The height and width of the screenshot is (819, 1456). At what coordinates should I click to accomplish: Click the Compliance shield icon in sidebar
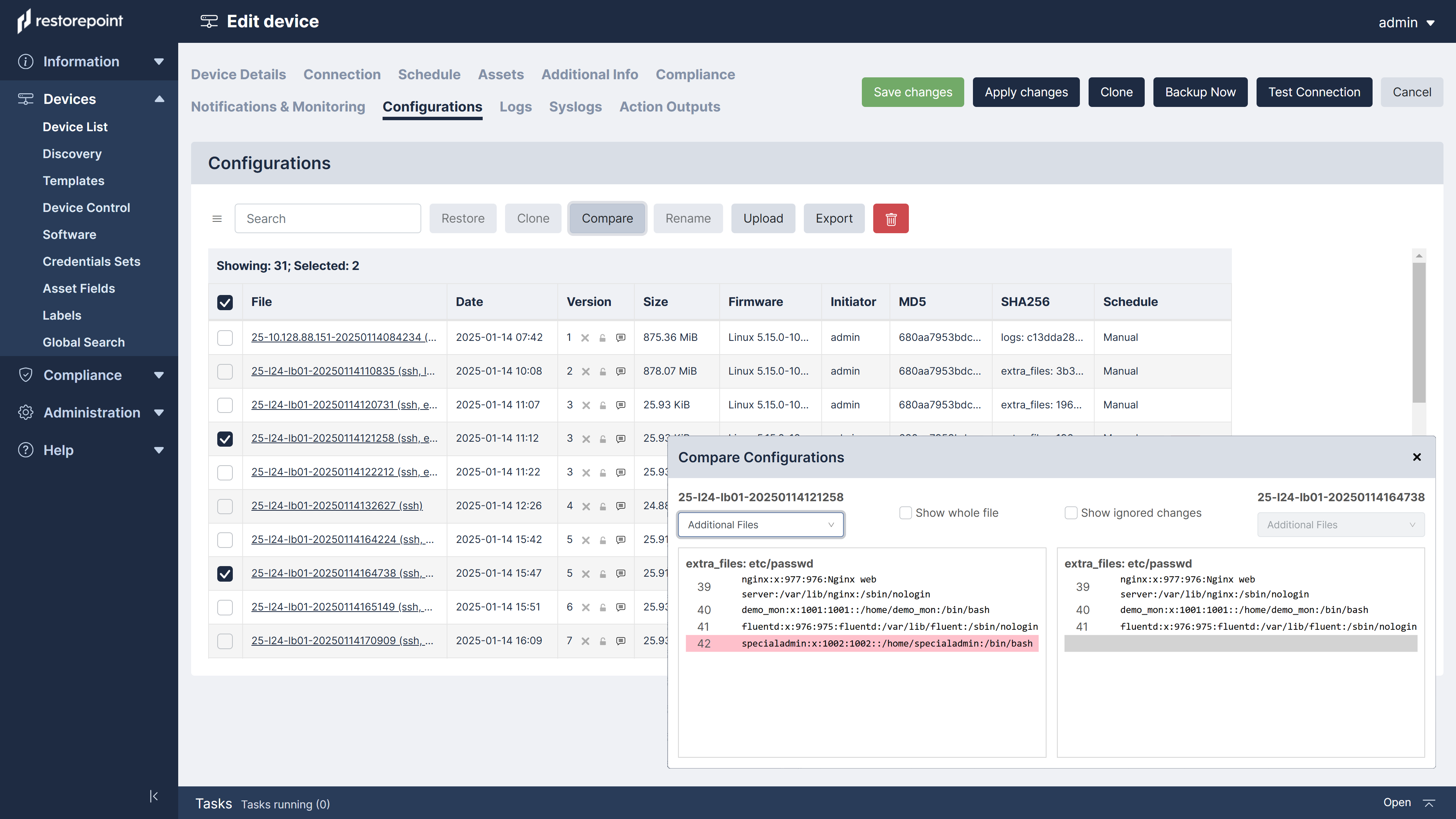(25, 375)
